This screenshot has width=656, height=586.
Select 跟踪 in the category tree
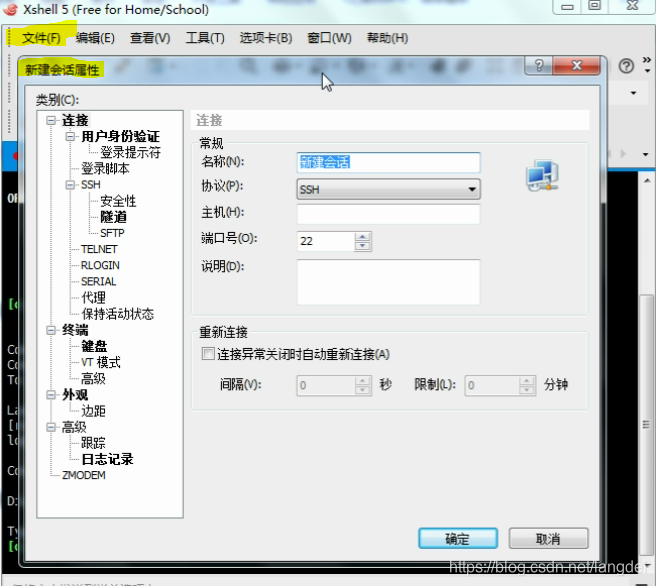click(x=93, y=443)
